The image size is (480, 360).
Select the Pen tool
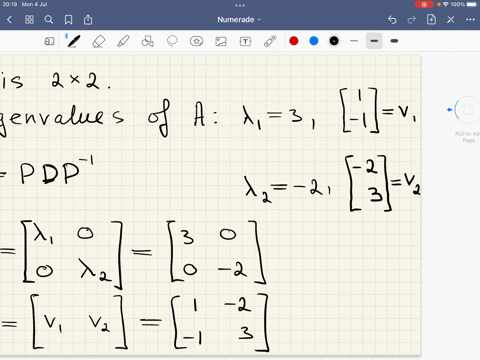[x=73, y=41]
